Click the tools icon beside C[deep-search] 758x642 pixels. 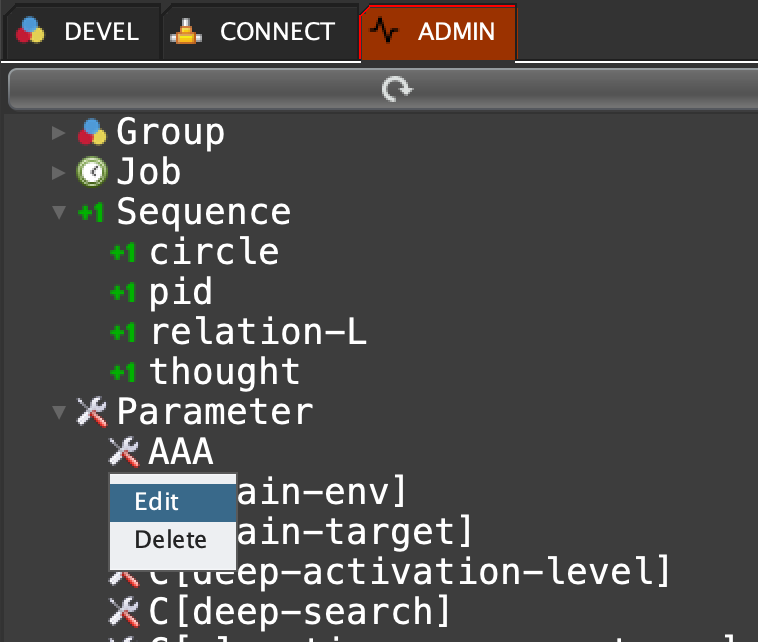pyautogui.click(x=124, y=610)
